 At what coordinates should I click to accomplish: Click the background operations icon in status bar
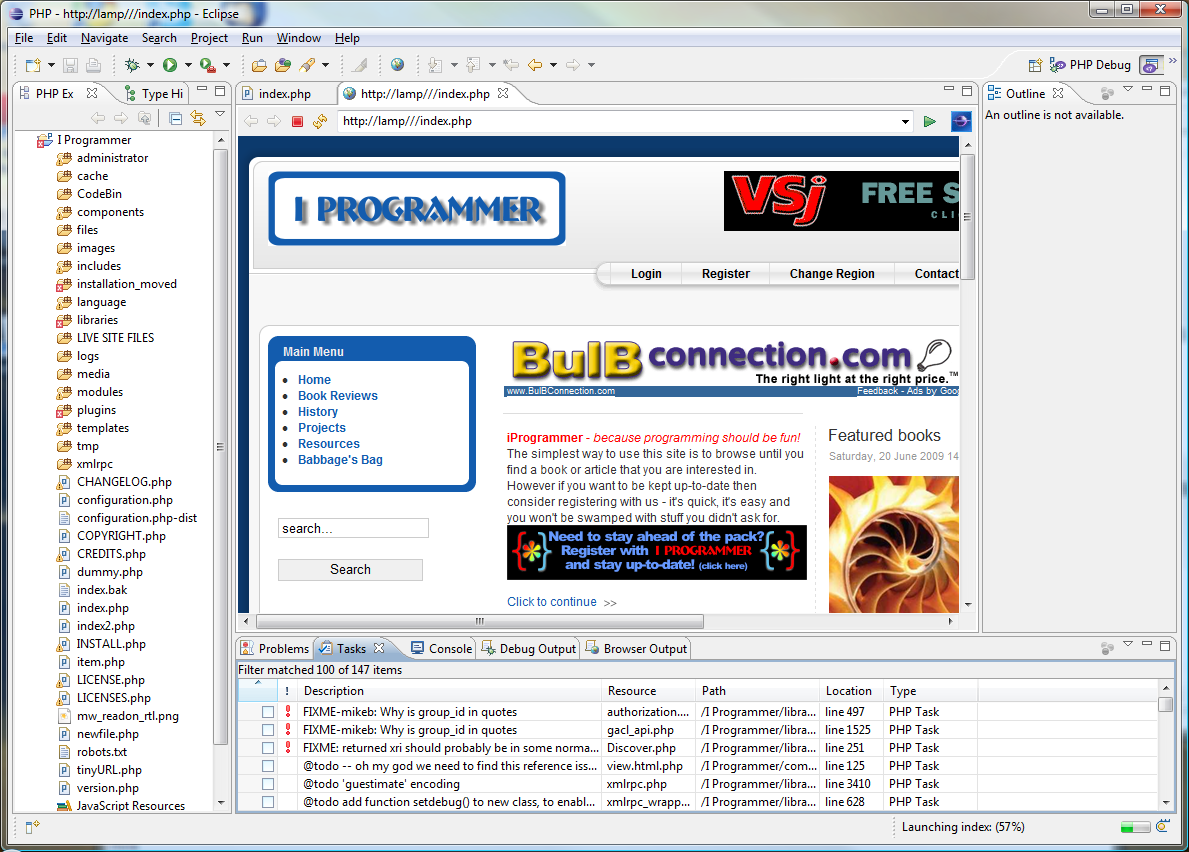pos(1162,826)
